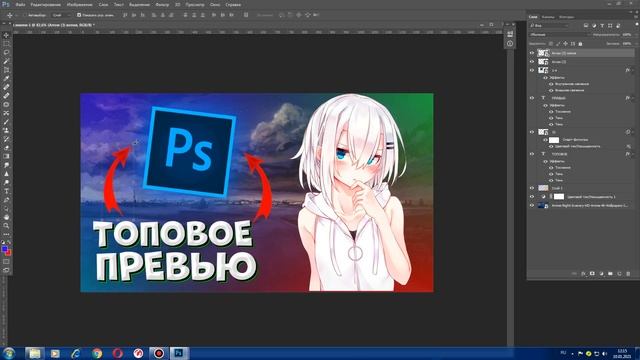Viewport: 640px width, 360px height.
Task: Switch to the 'Контуры' tab
Action: tap(567, 17)
